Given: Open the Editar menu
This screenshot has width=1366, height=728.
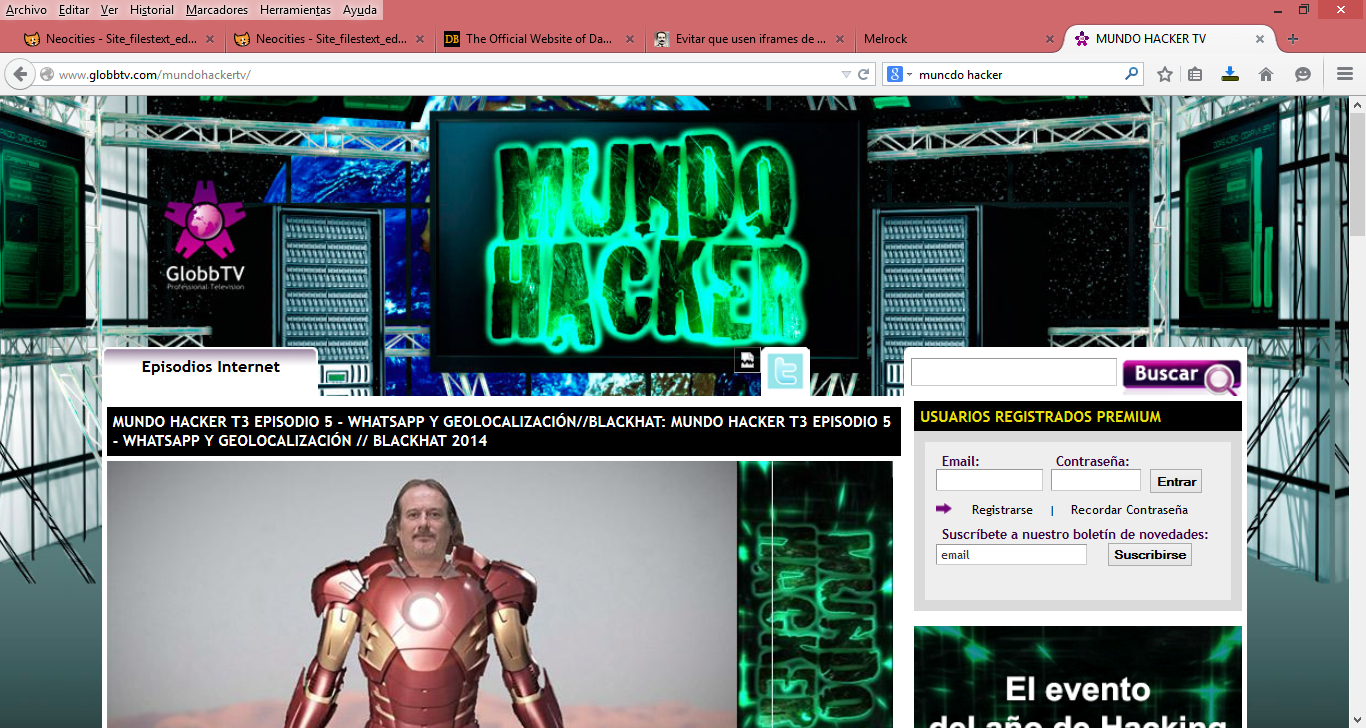Looking at the screenshot, I should tap(74, 10).
